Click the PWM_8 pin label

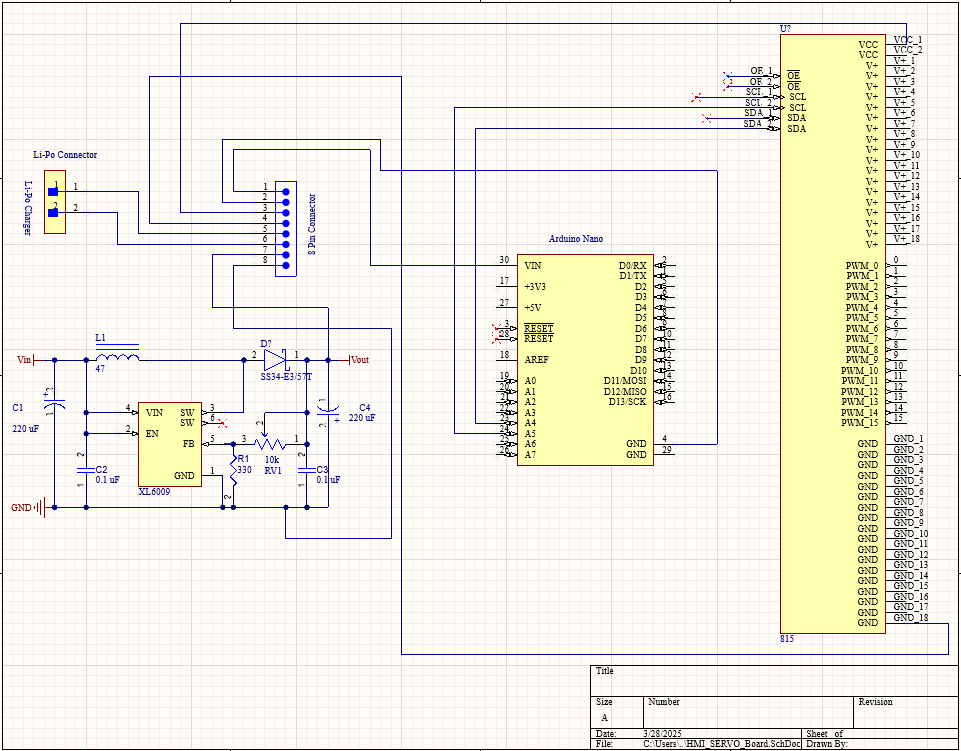[x=862, y=349]
